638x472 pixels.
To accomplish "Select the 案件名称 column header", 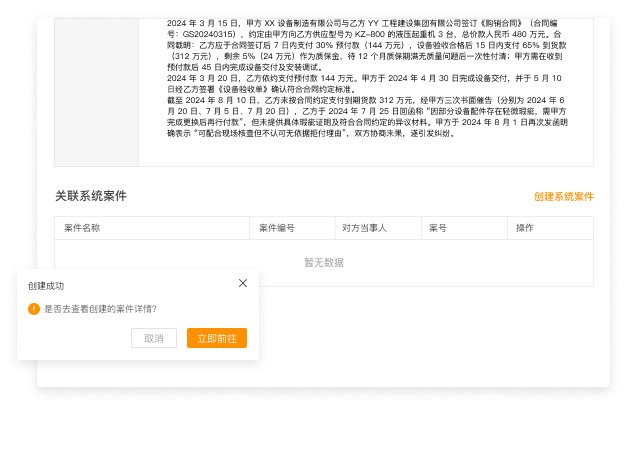I will (x=82, y=228).
